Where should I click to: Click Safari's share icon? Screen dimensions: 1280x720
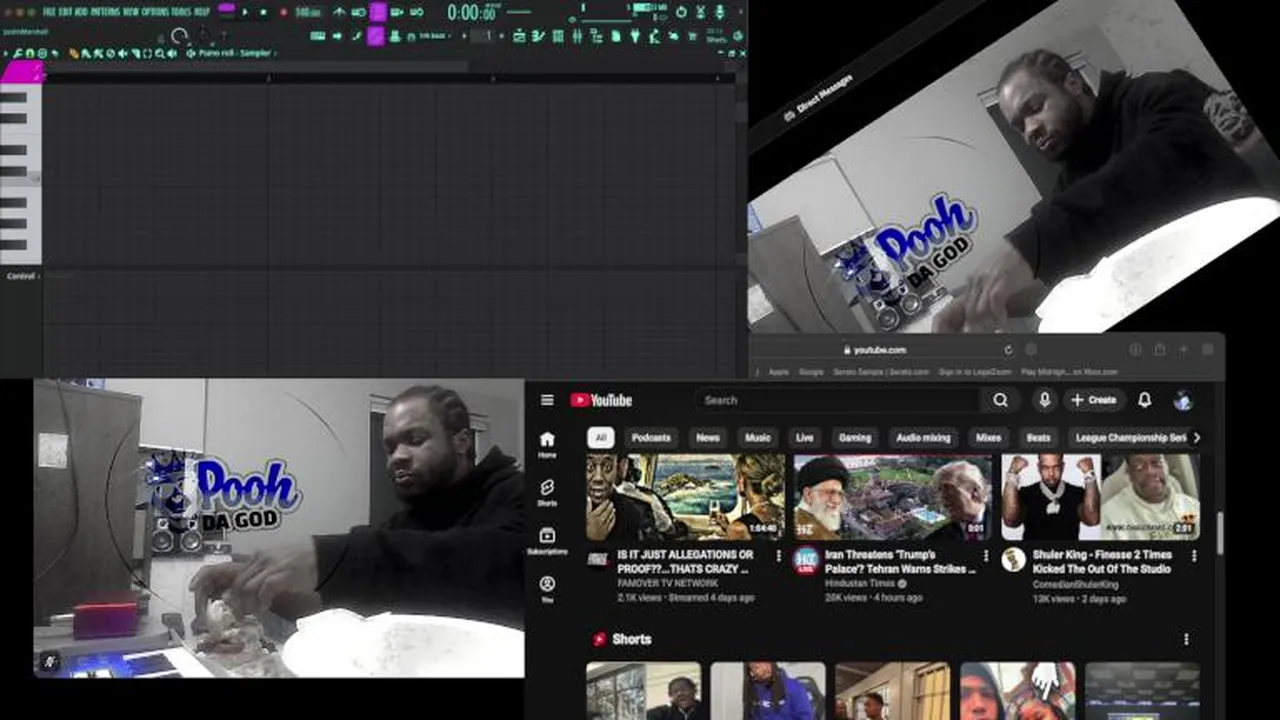point(1159,350)
